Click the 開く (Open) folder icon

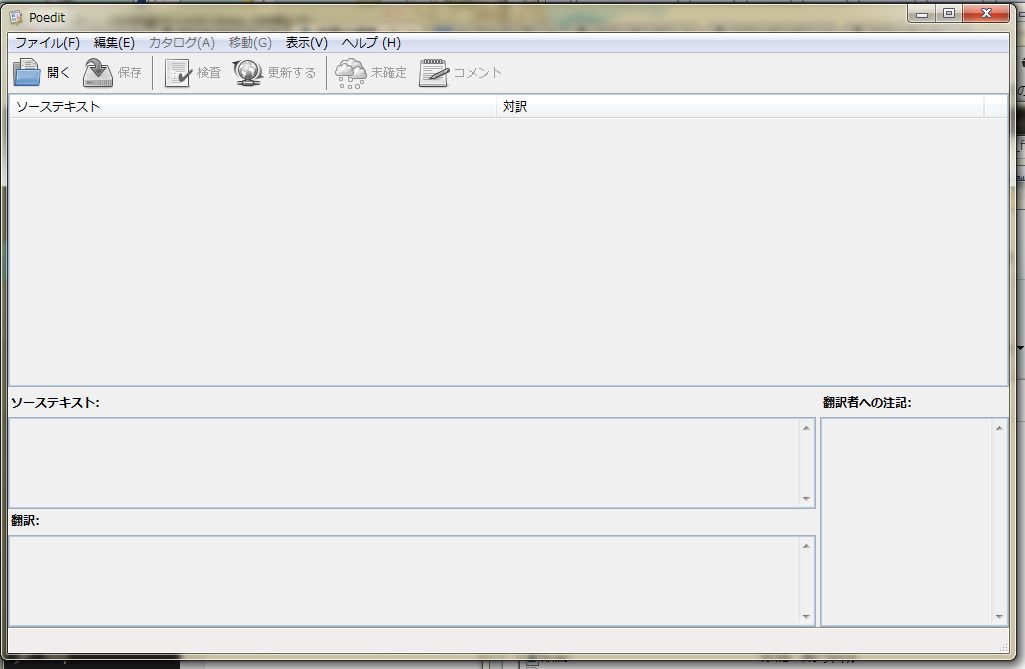(27, 73)
